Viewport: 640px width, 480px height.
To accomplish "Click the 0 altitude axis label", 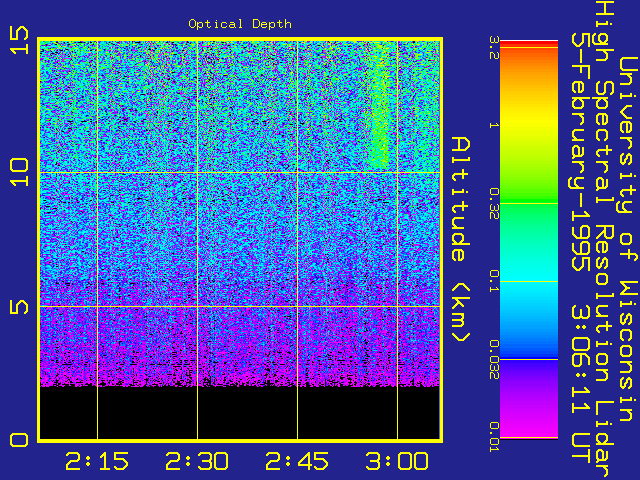I will [x=20, y=440].
